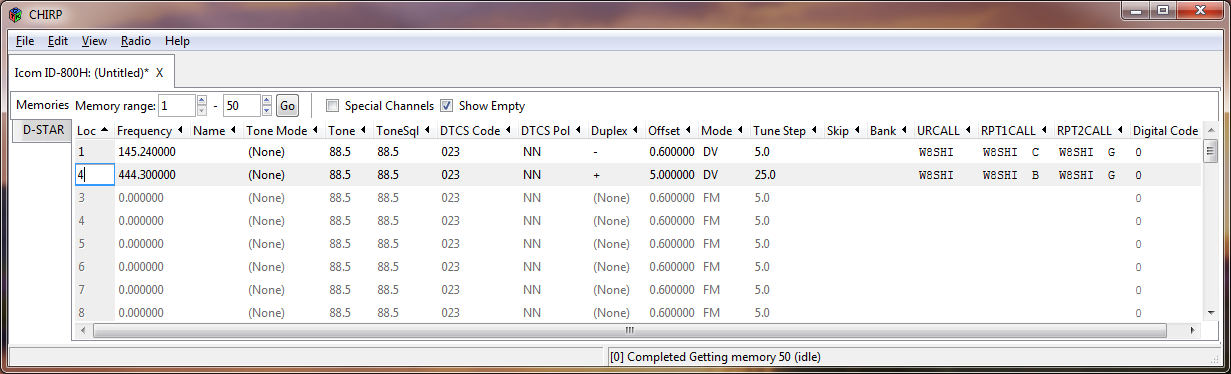Select RPT1CALL cell W8SHI B
Screen dimensions: 1231x374
coord(1016,174)
